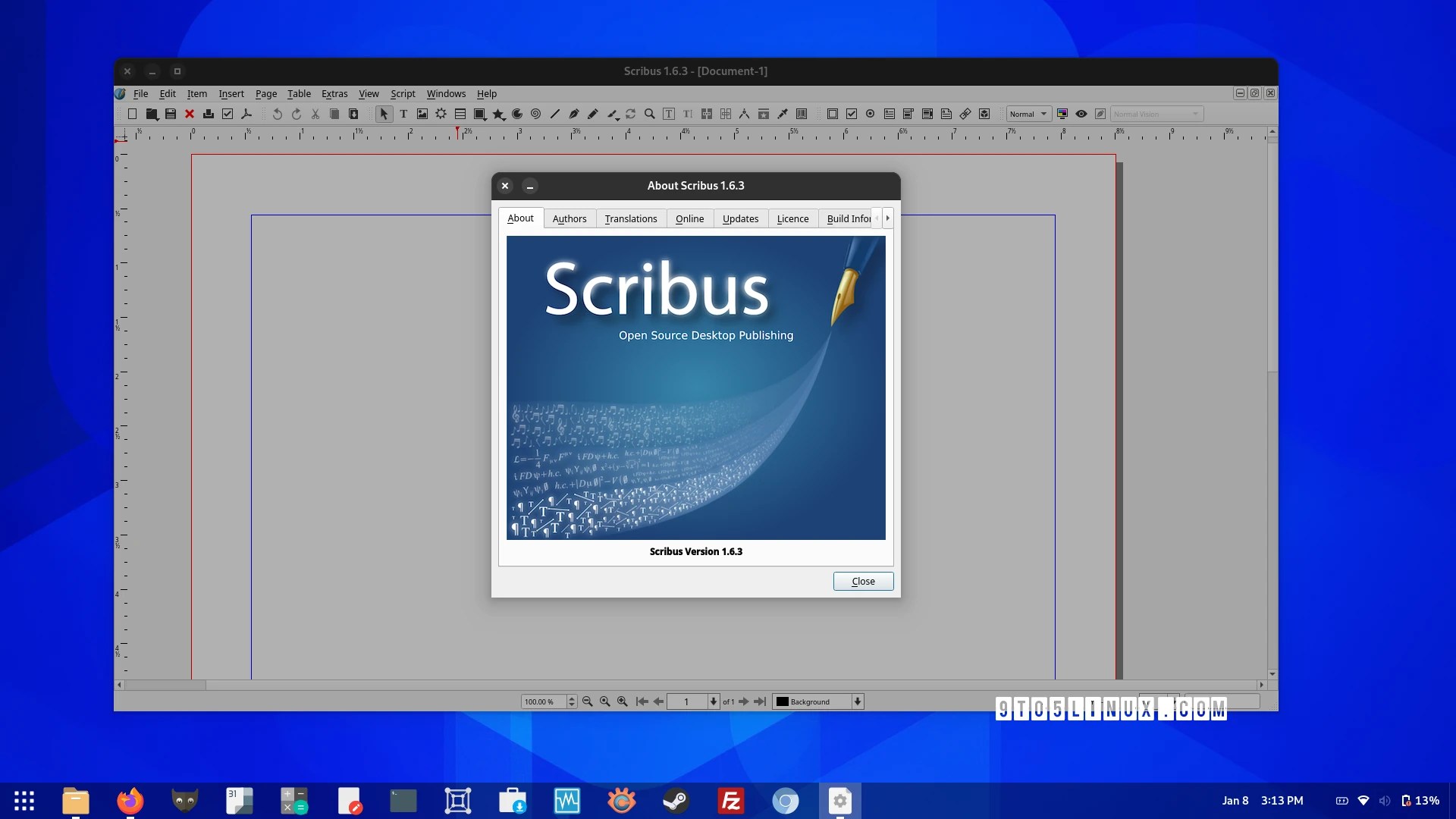Screen dimensions: 1456x819
Task: Select the Insert Table tool
Action: click(x=460, y=114)
